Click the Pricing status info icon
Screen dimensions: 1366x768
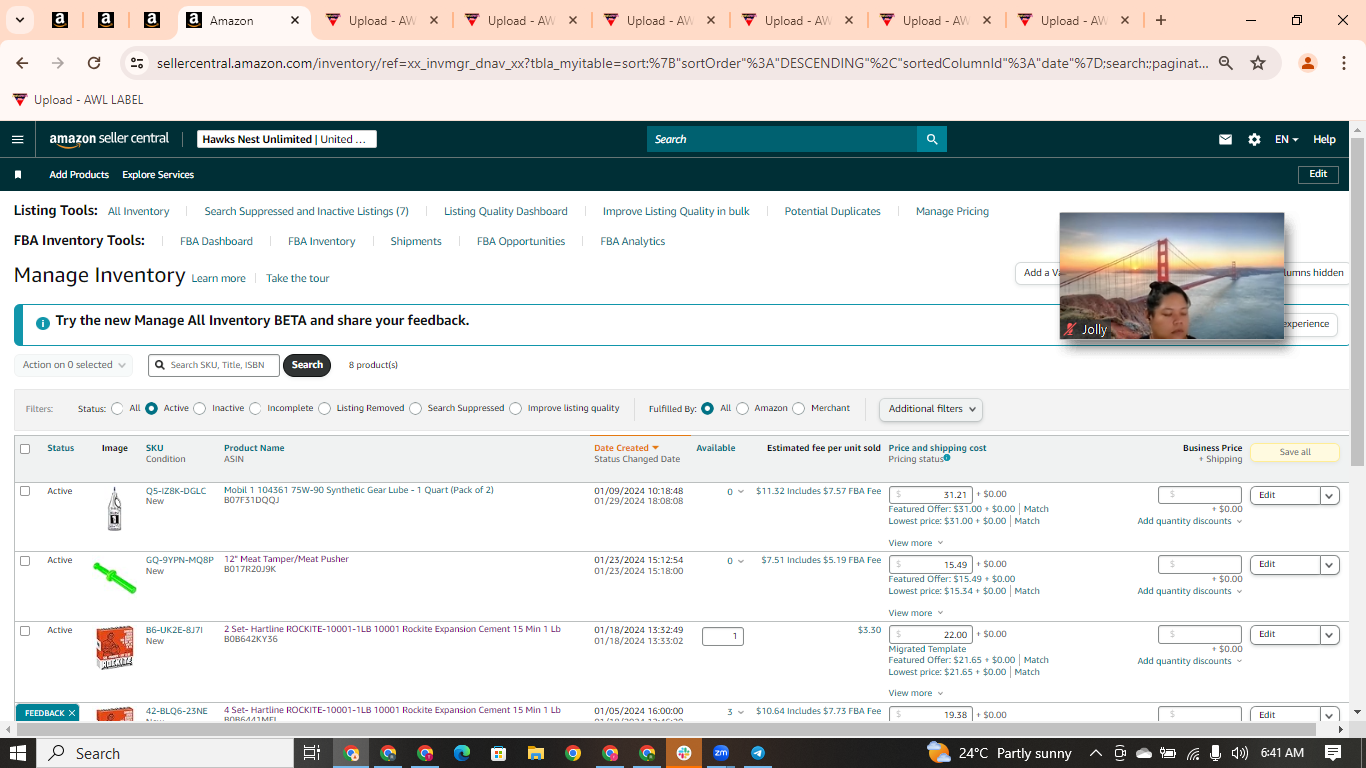coord(947,458)
